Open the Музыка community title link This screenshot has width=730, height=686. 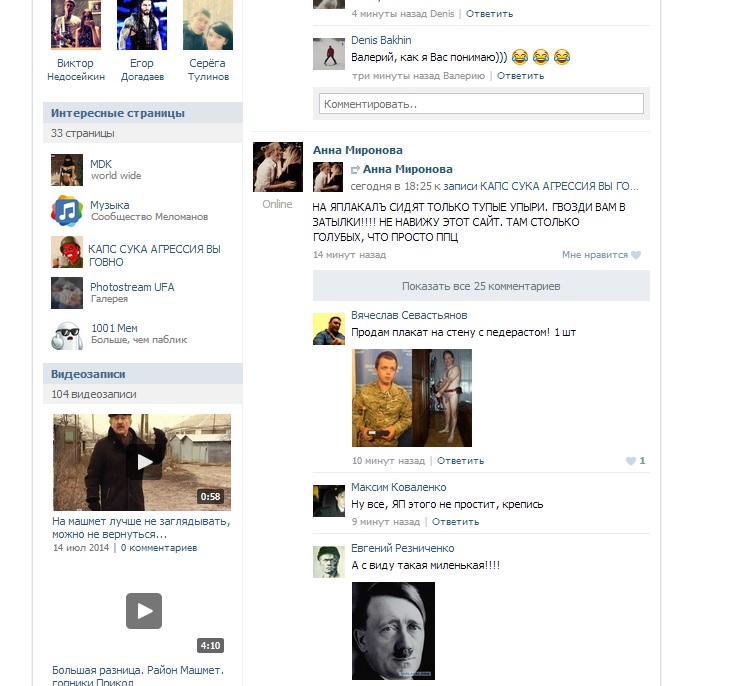click(110, 205)
